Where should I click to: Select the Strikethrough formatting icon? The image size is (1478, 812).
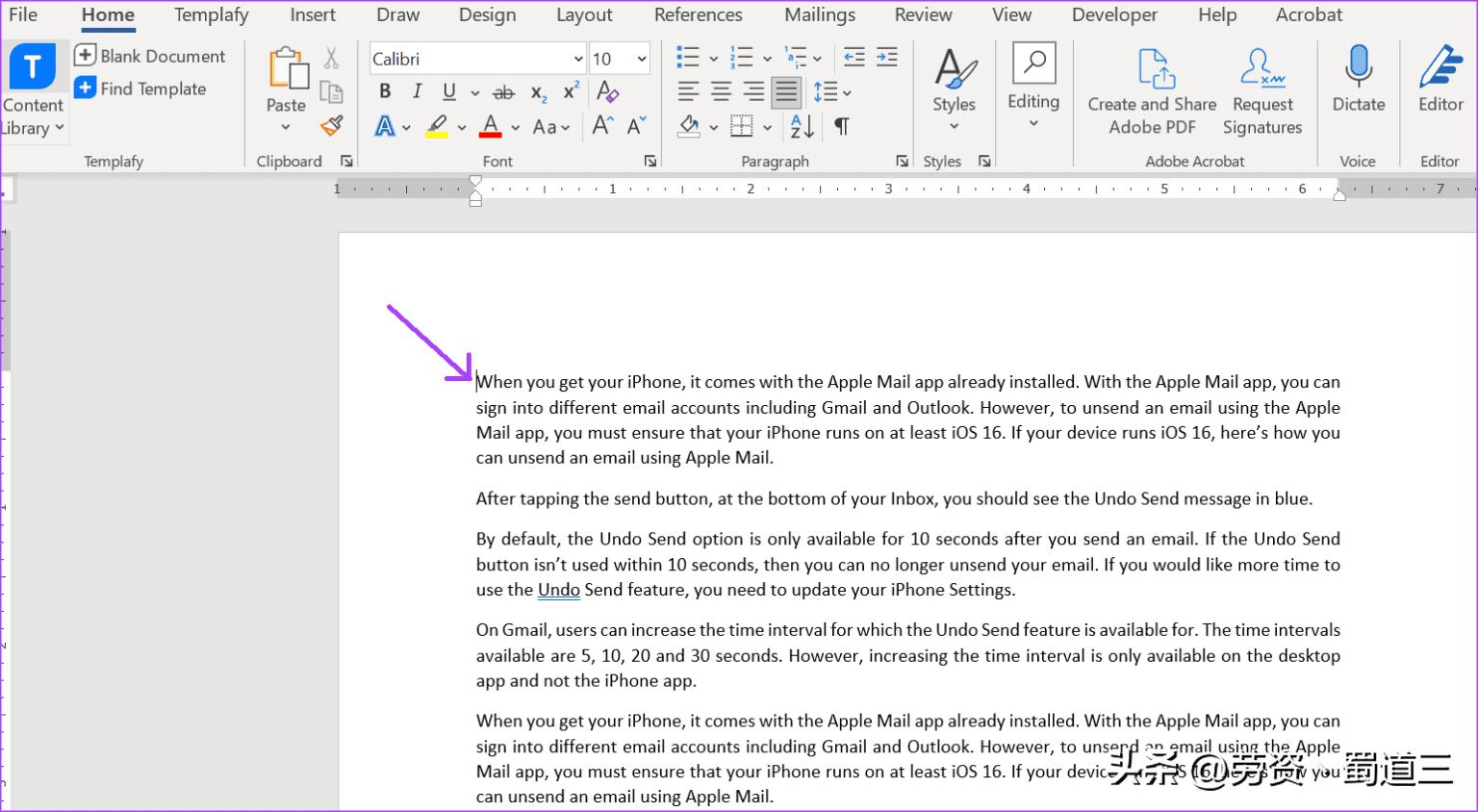(x=503, y=92)
